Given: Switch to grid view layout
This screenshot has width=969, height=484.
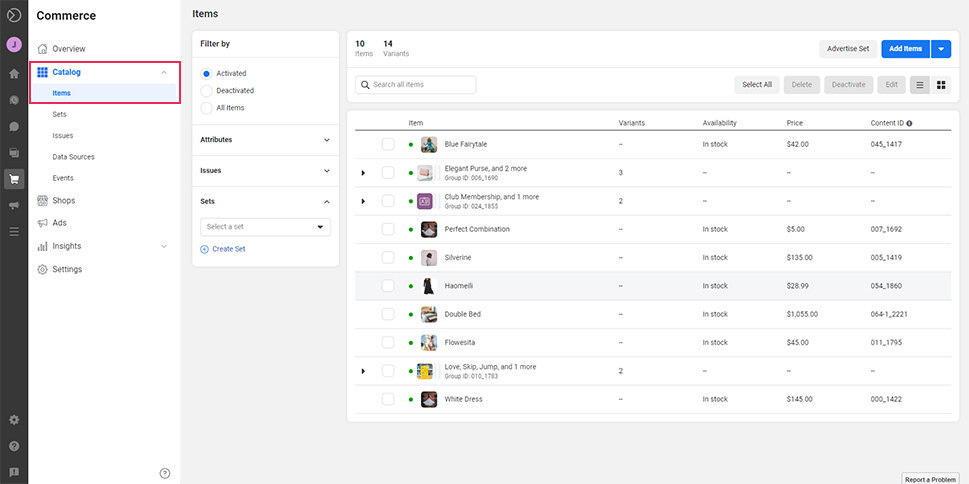Looking at the screenshot, I should (x=941, y=85).
